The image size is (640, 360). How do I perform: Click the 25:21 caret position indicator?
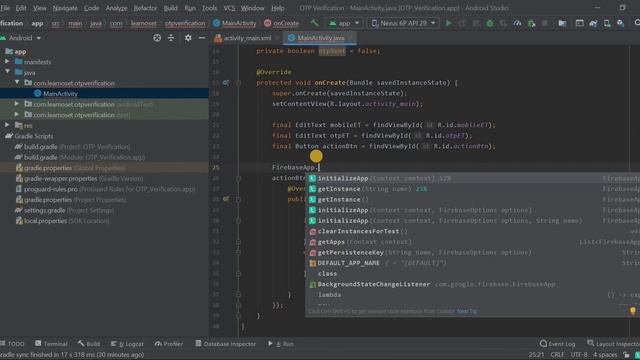pyautogui.click(x=536, y=355)
